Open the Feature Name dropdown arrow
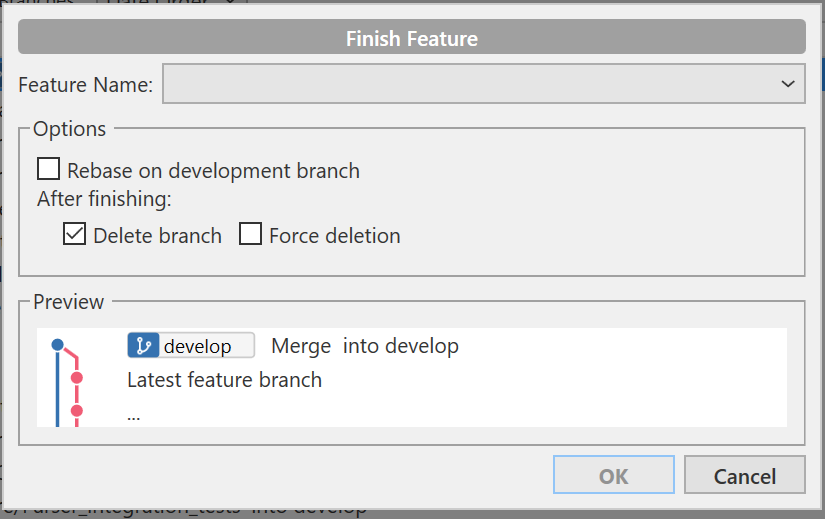This screenshot has height=519, width=825. 788,84
